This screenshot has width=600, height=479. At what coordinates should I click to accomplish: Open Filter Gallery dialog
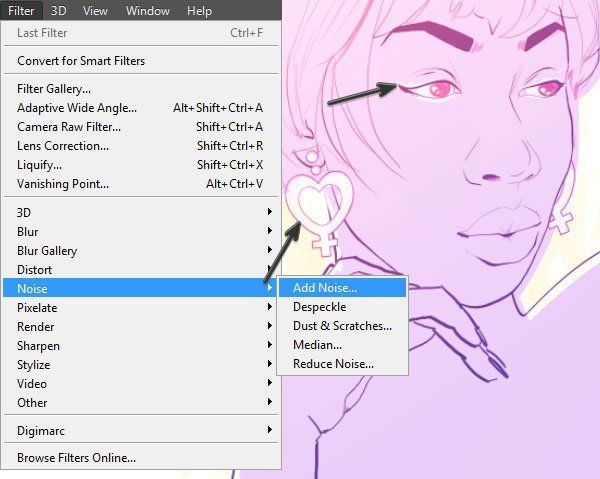[140, 89]
